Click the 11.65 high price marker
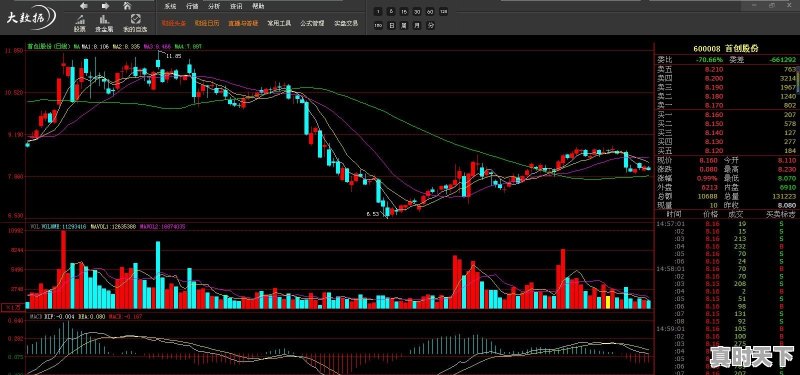Viewport: 800px width, 375px height. 174,56
